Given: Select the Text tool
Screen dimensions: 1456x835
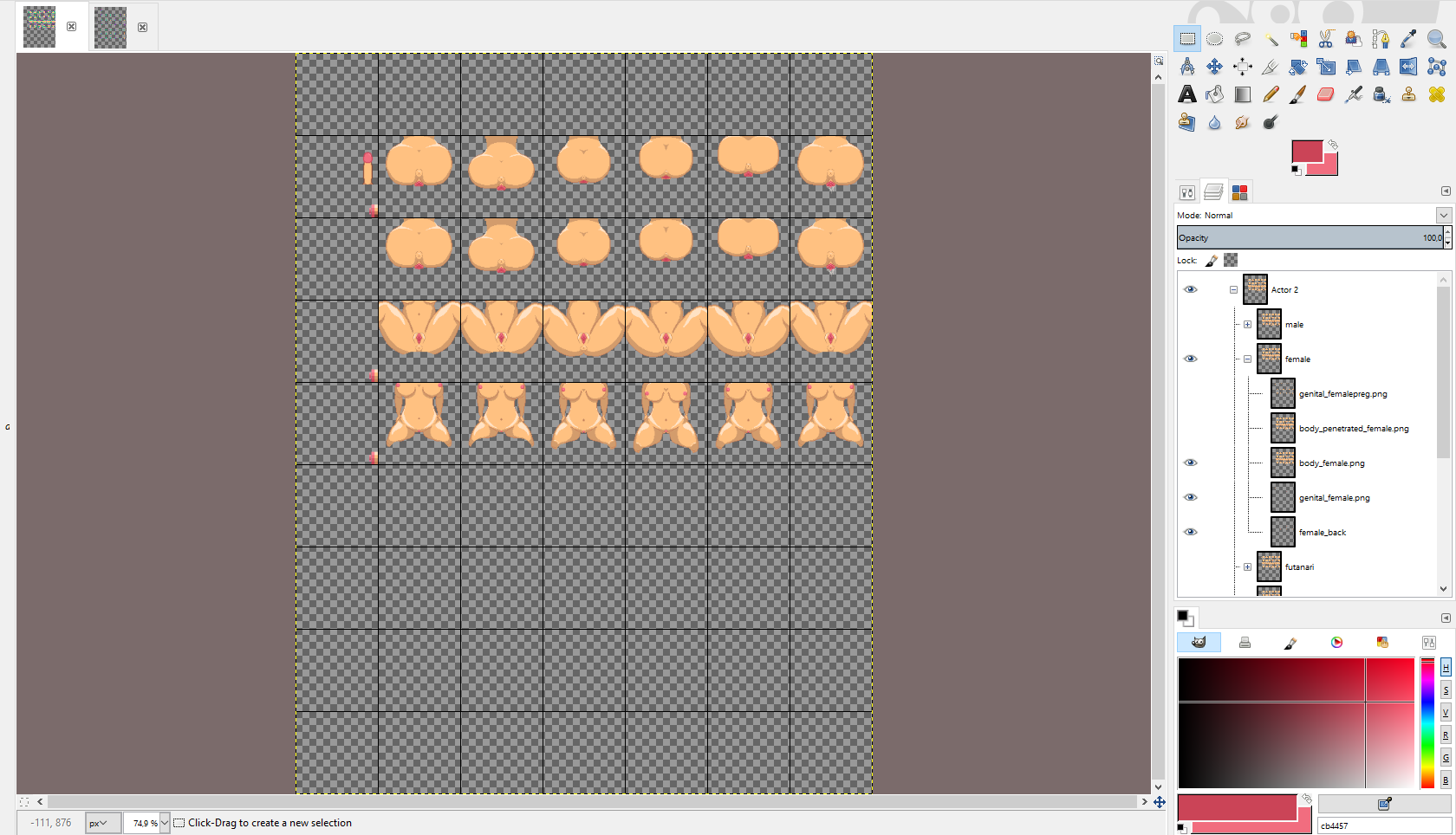Looking at the screenshot, I should [1187, 94].
